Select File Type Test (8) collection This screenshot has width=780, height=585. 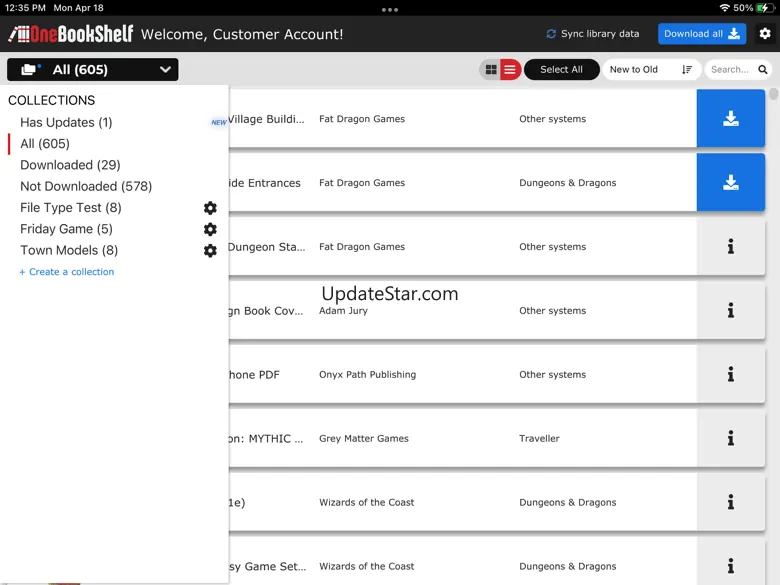click(x=71, y=208)
